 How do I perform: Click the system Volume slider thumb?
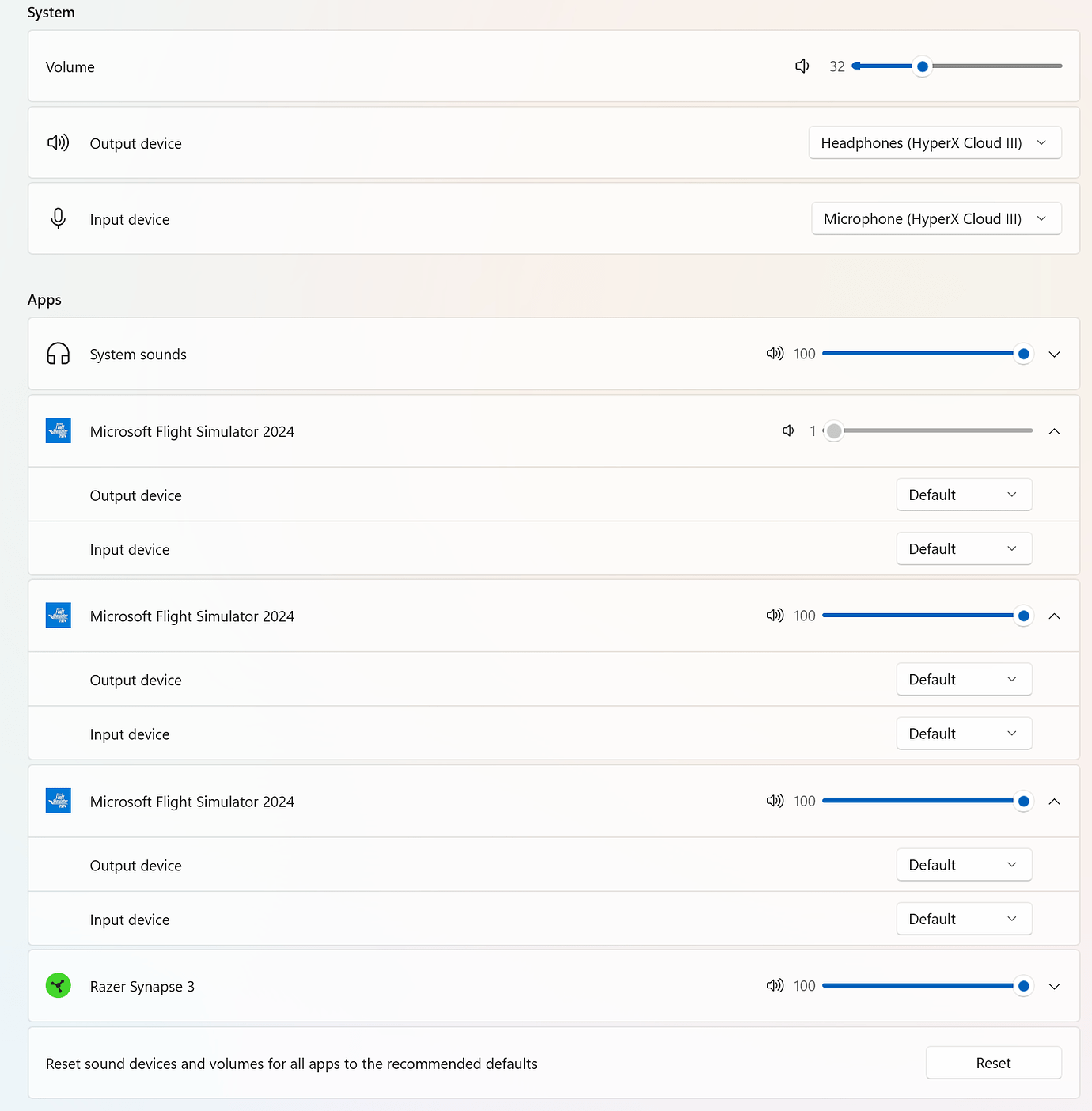pos(922,66)
